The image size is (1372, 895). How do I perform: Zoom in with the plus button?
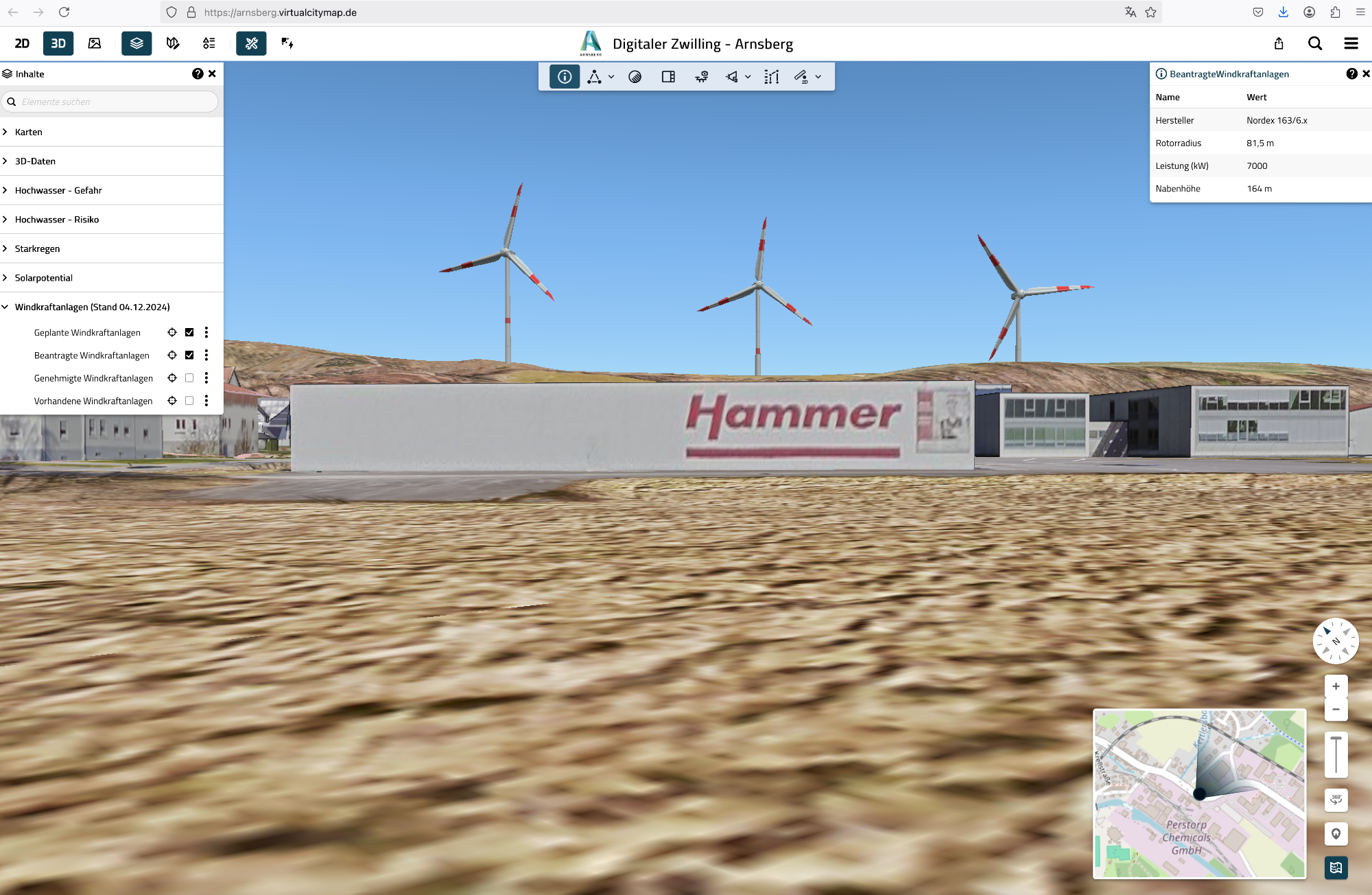tap(1336, 686)
